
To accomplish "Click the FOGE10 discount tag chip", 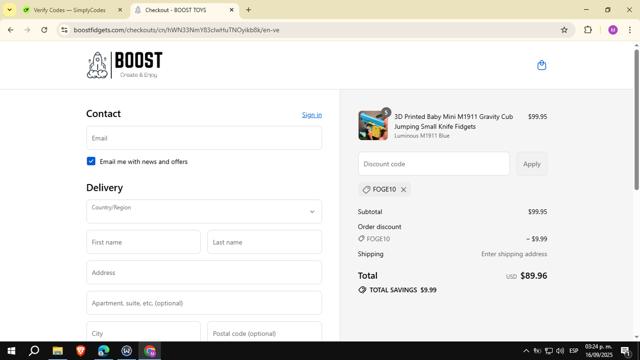I will pyautogui.click(x=384, y=189).
